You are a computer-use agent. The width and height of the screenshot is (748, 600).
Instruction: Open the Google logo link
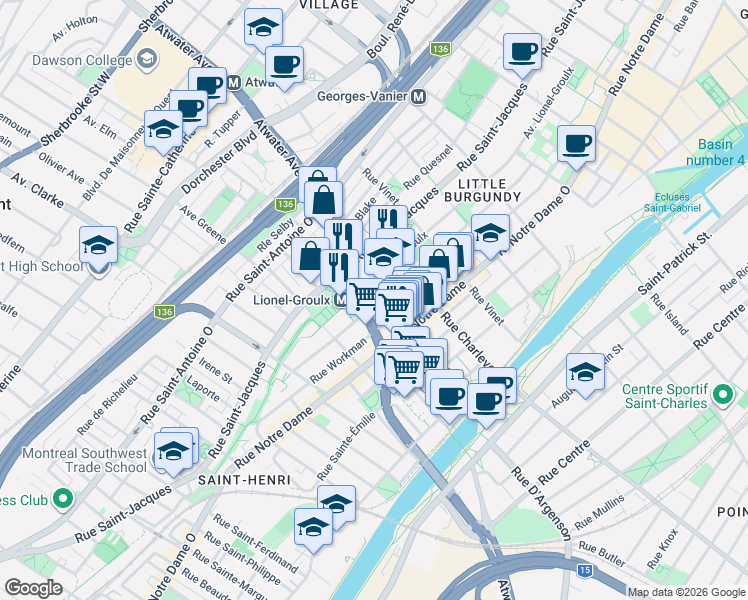[x=33, y=588]
